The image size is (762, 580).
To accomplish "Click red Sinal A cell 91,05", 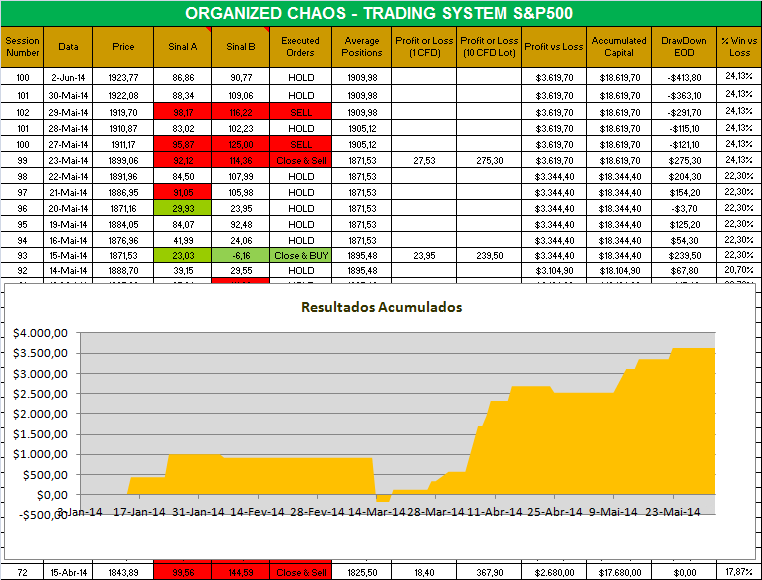I will click(183, 193).
